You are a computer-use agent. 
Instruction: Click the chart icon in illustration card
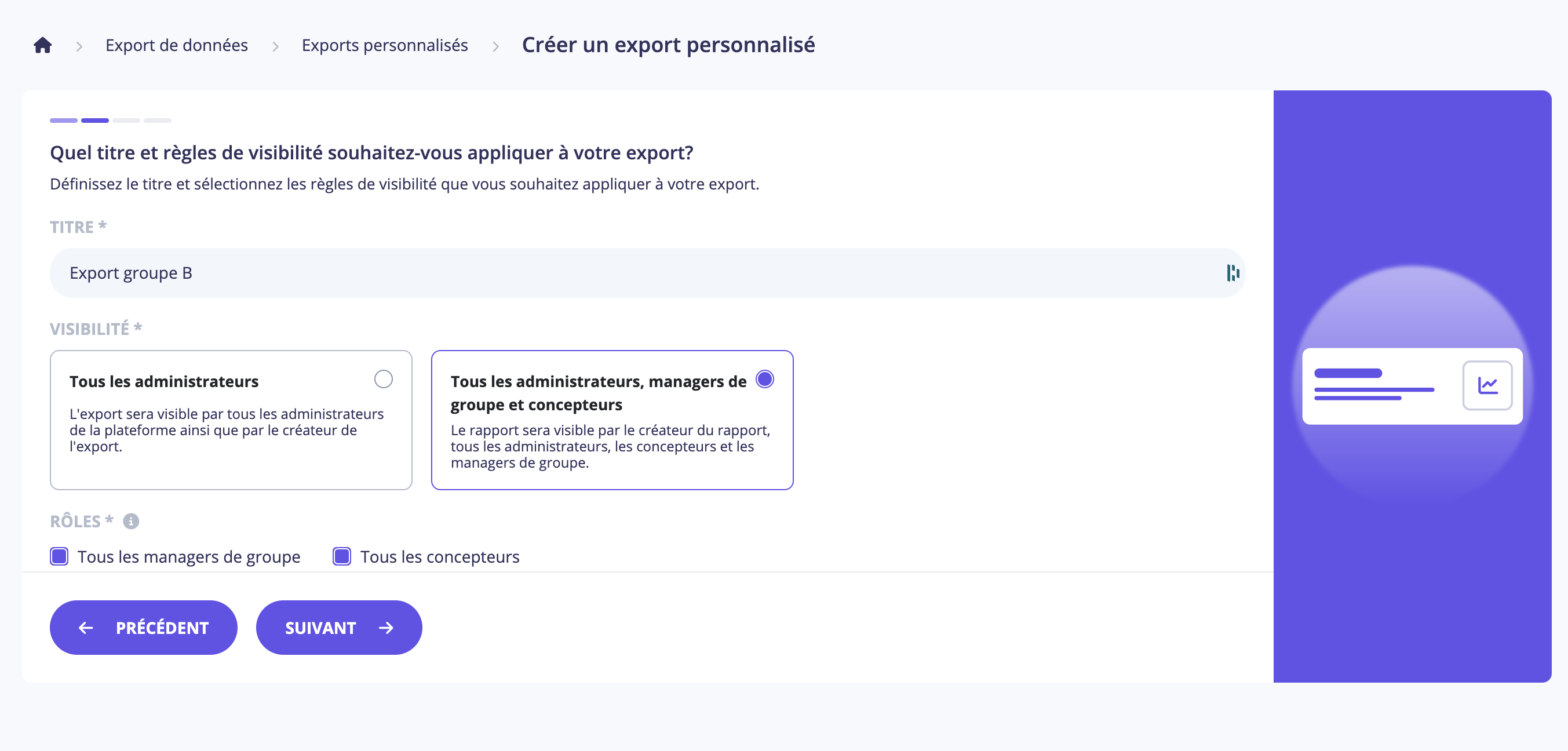(1487, 385)
